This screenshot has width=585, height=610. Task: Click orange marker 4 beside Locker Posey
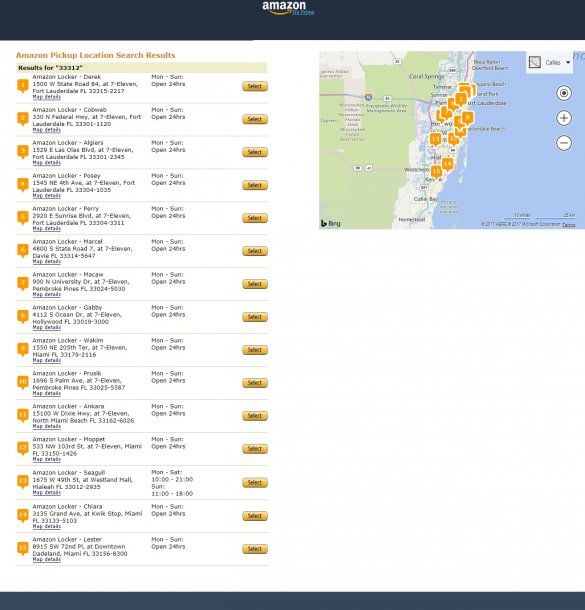click(x=23, y=185)
